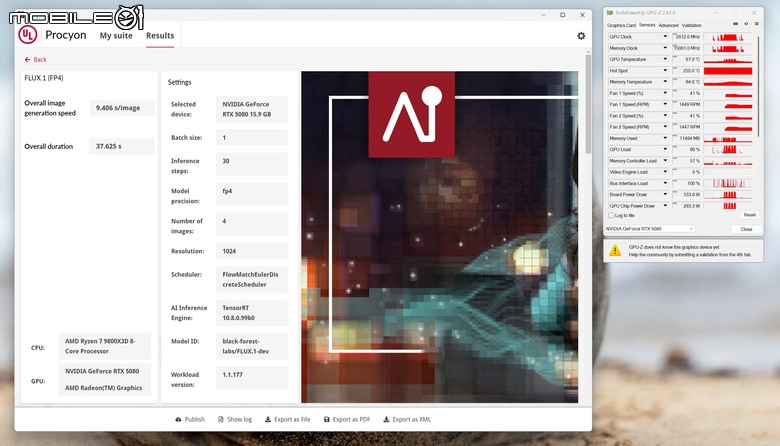The width and height of the screenshot is (780, 446).
Task: Open Procyon settings gear icon
Action: [x=581, y=36]
